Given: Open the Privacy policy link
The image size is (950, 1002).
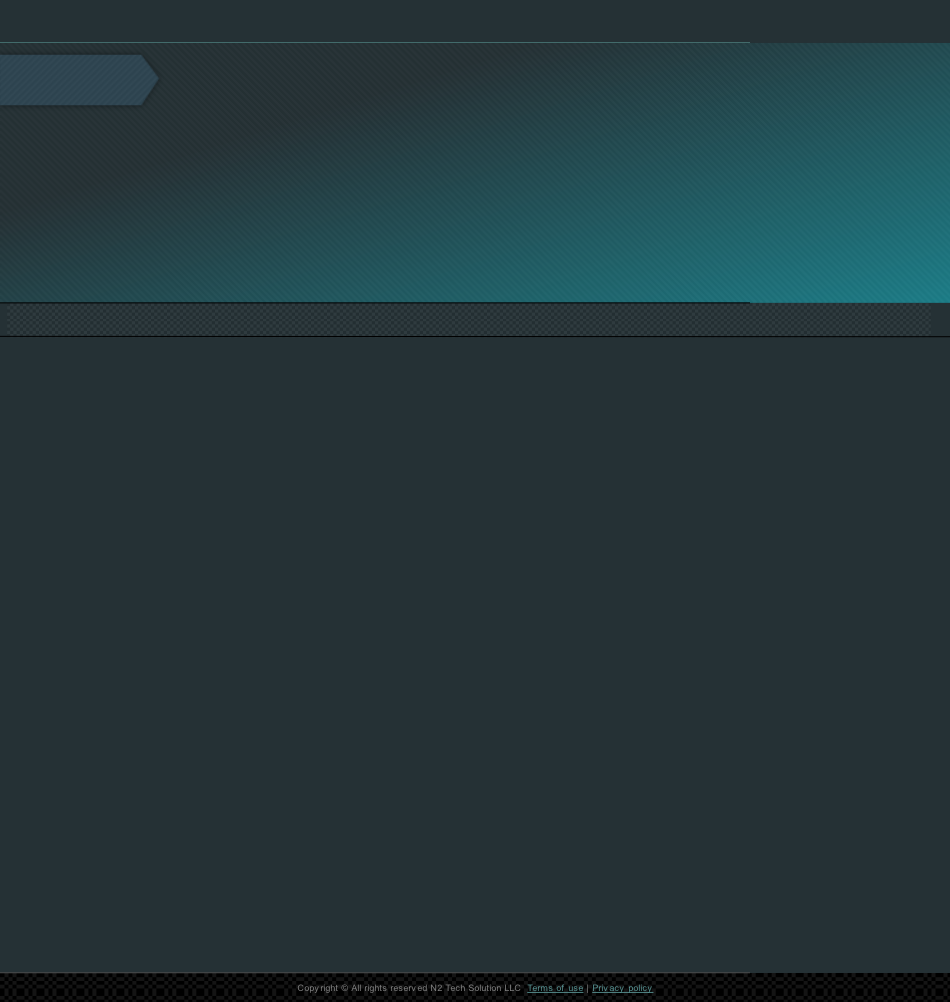Looking at the screenshot, I should [x=622, y=988].
